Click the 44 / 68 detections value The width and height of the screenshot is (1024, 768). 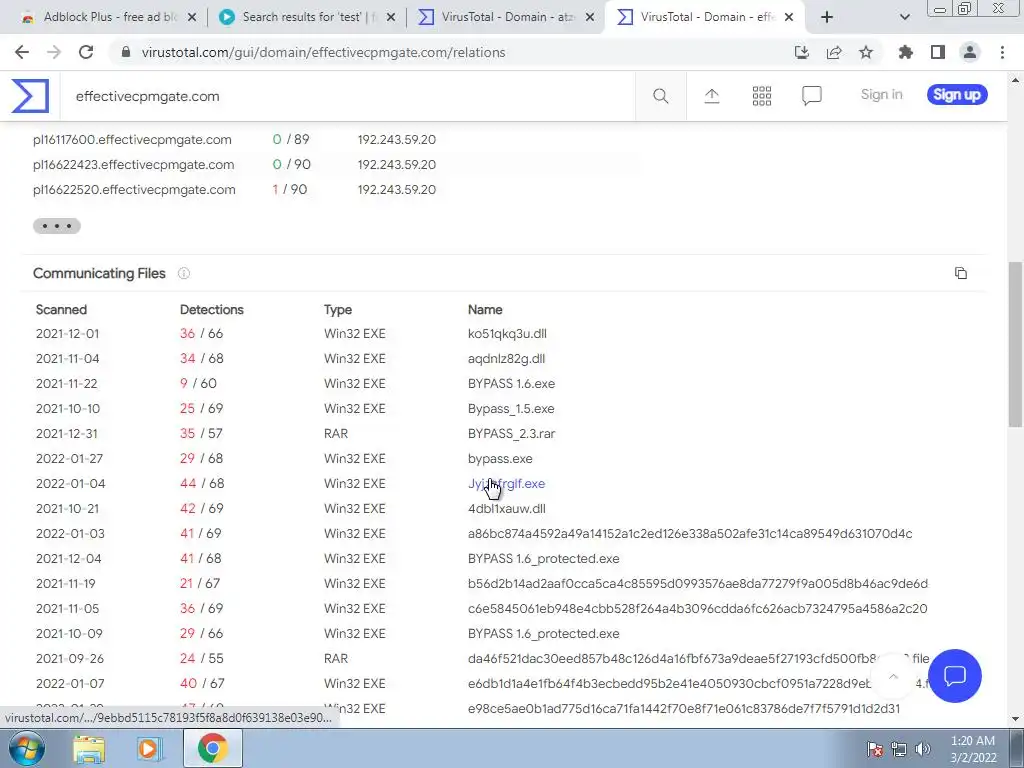[x=202, y=484]
